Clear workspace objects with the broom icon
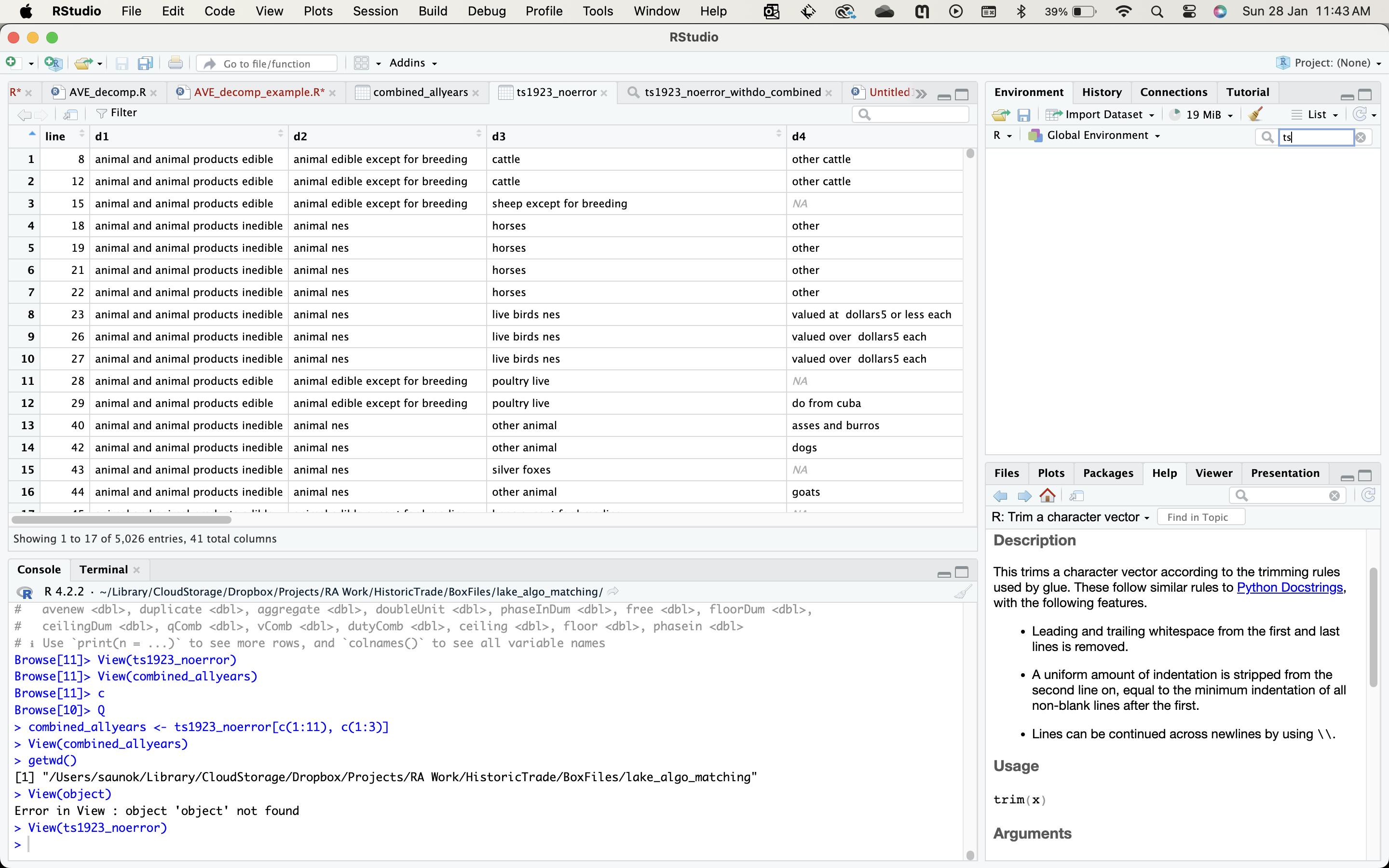1389x868 pixels. coord(1255,114)
